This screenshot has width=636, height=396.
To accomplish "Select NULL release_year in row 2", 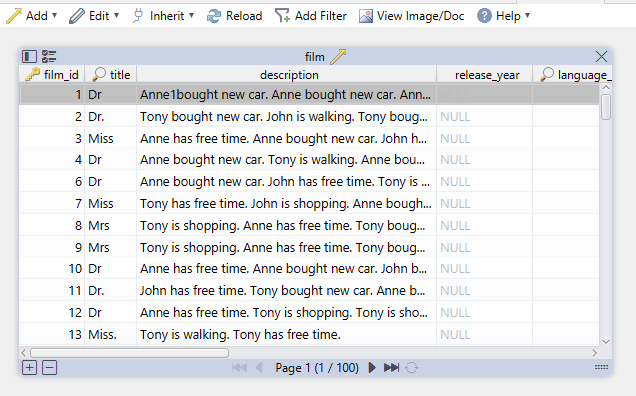I will click(485, 116).
